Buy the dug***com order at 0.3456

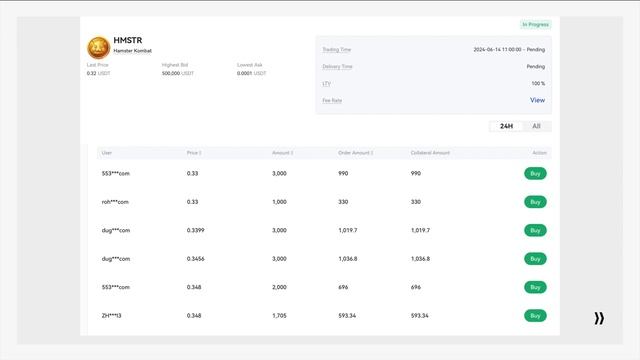click(535, 259)
